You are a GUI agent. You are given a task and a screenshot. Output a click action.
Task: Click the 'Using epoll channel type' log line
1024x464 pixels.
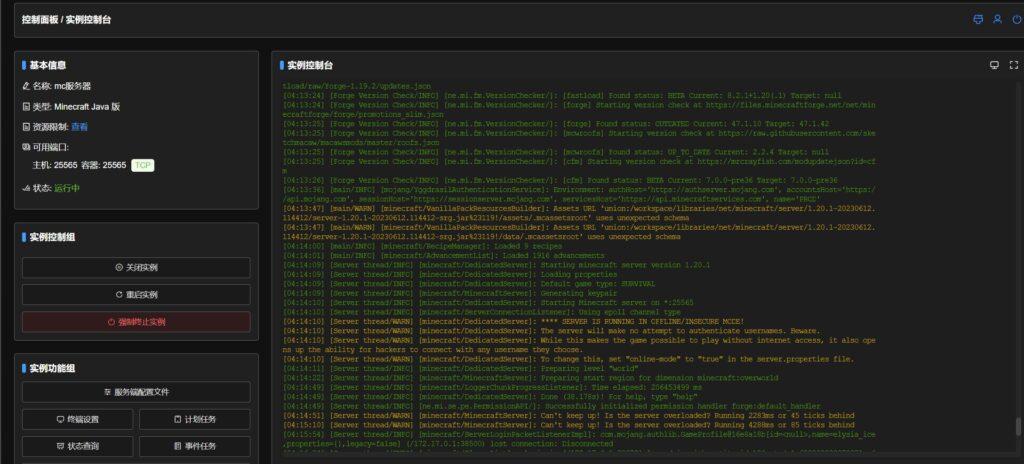pos(481,312)
